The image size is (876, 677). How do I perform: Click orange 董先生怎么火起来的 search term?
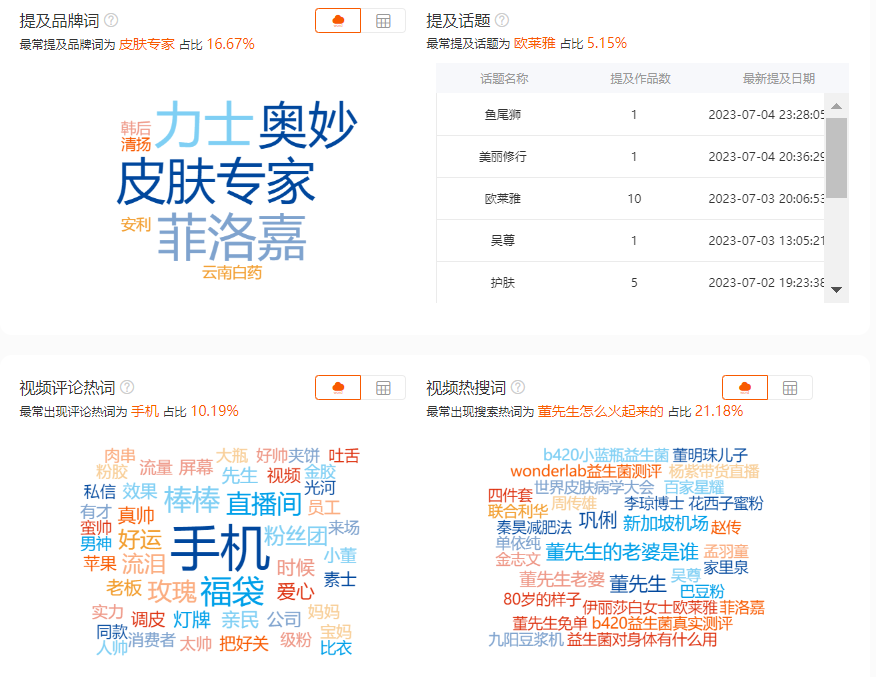(x=601, y=411)
